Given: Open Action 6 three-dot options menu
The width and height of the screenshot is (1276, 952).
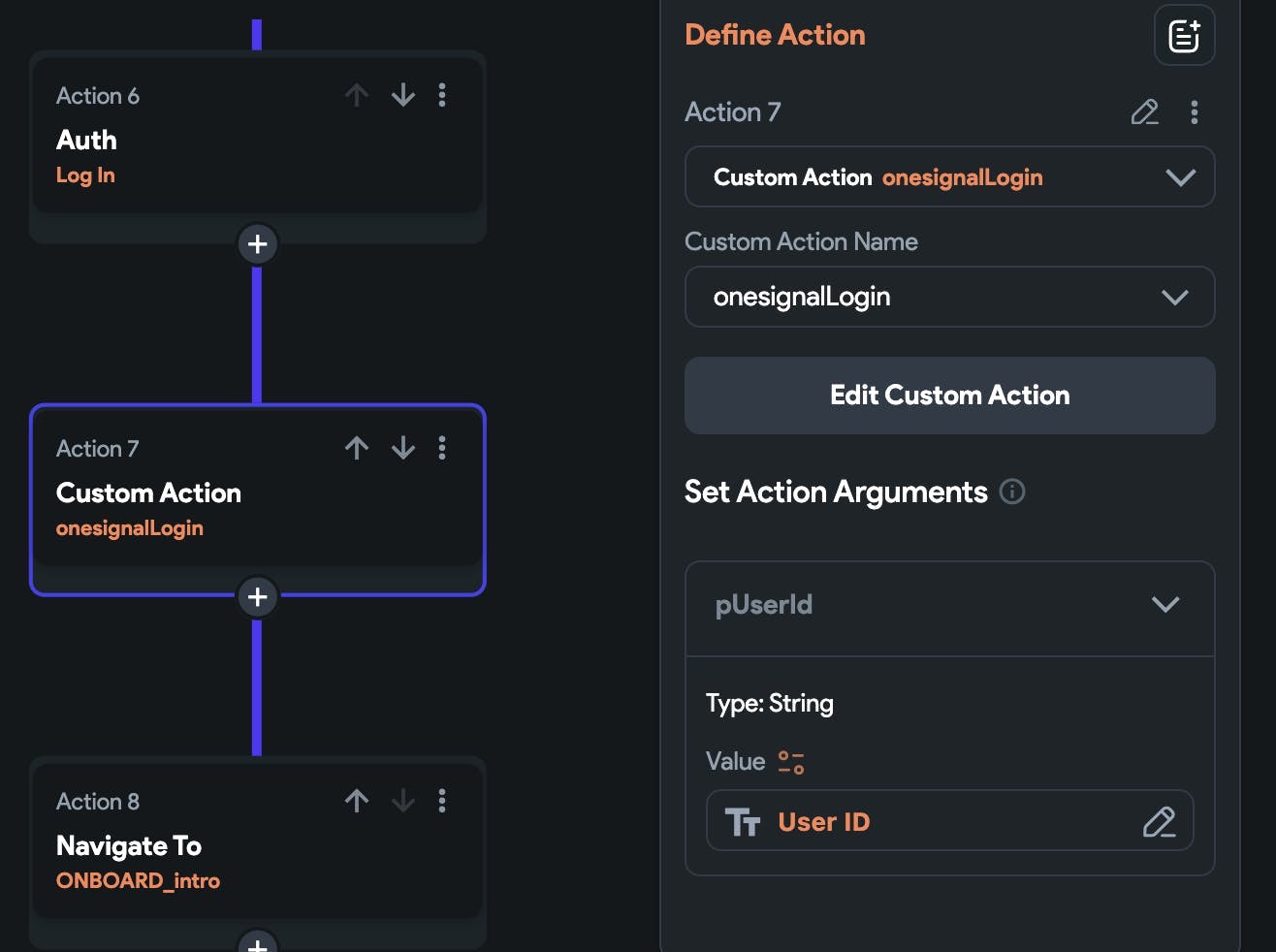Looking at the screenshot, I should [442, 95].
